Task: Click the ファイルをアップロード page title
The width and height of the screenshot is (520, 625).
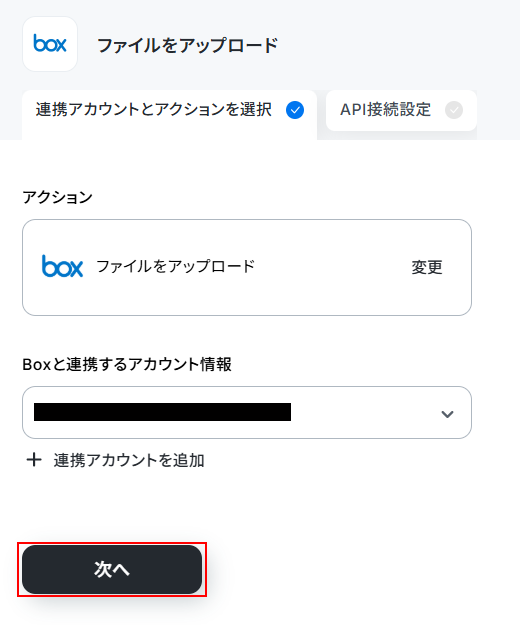Action: pos(187,45)
